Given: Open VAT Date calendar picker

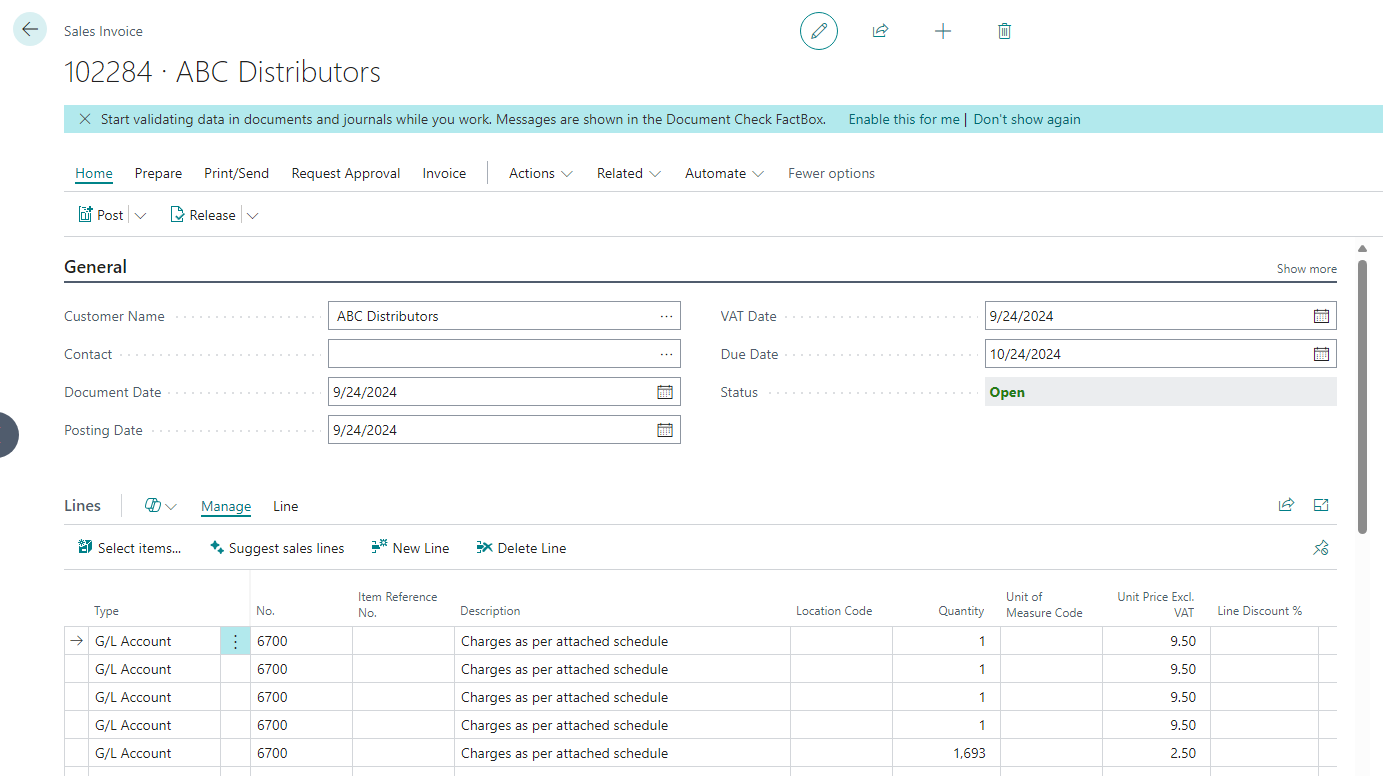Looking at the screenshot, I should pos(1321,316).
